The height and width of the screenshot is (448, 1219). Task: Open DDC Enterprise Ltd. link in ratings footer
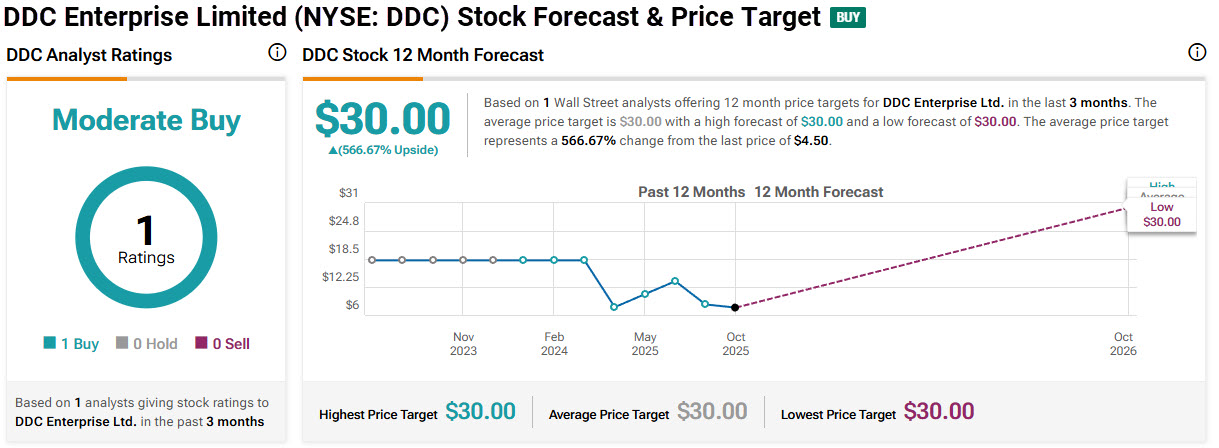coord(75,421)
